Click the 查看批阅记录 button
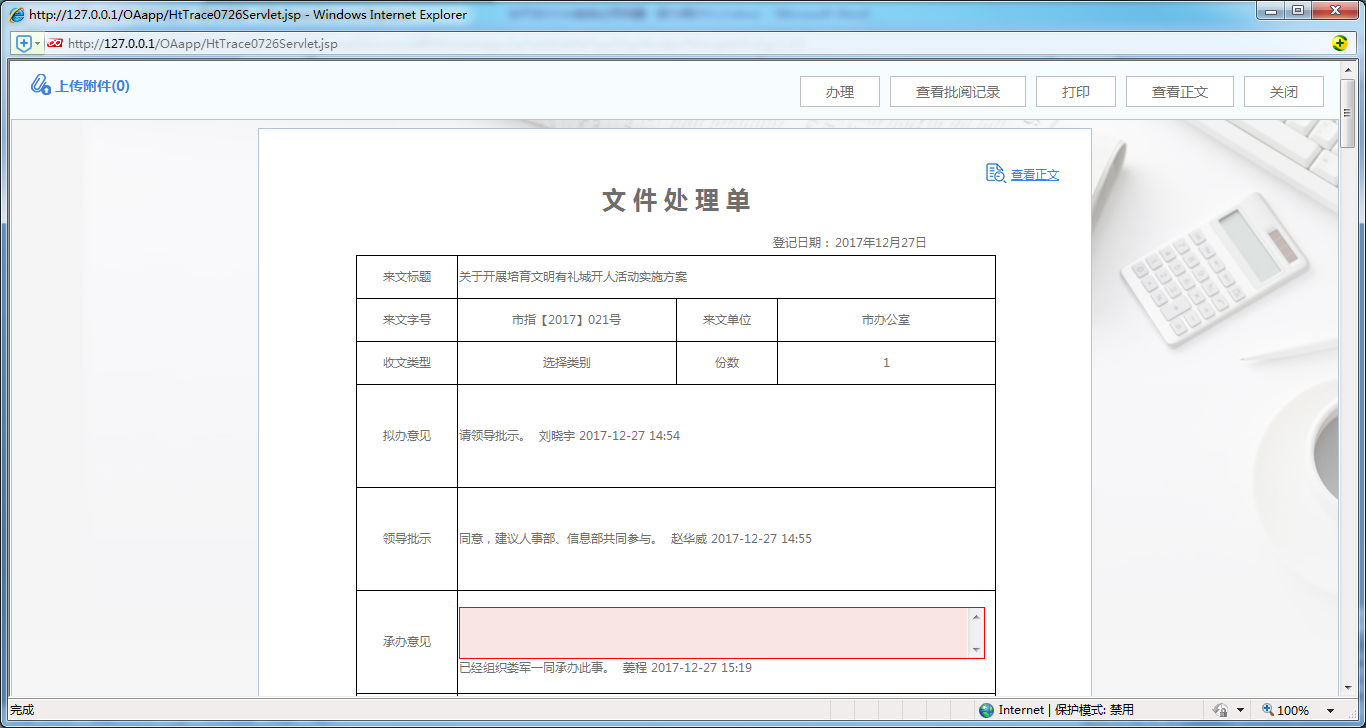The height and width of the screenshot is (728, 1366). tap(956, 91)
